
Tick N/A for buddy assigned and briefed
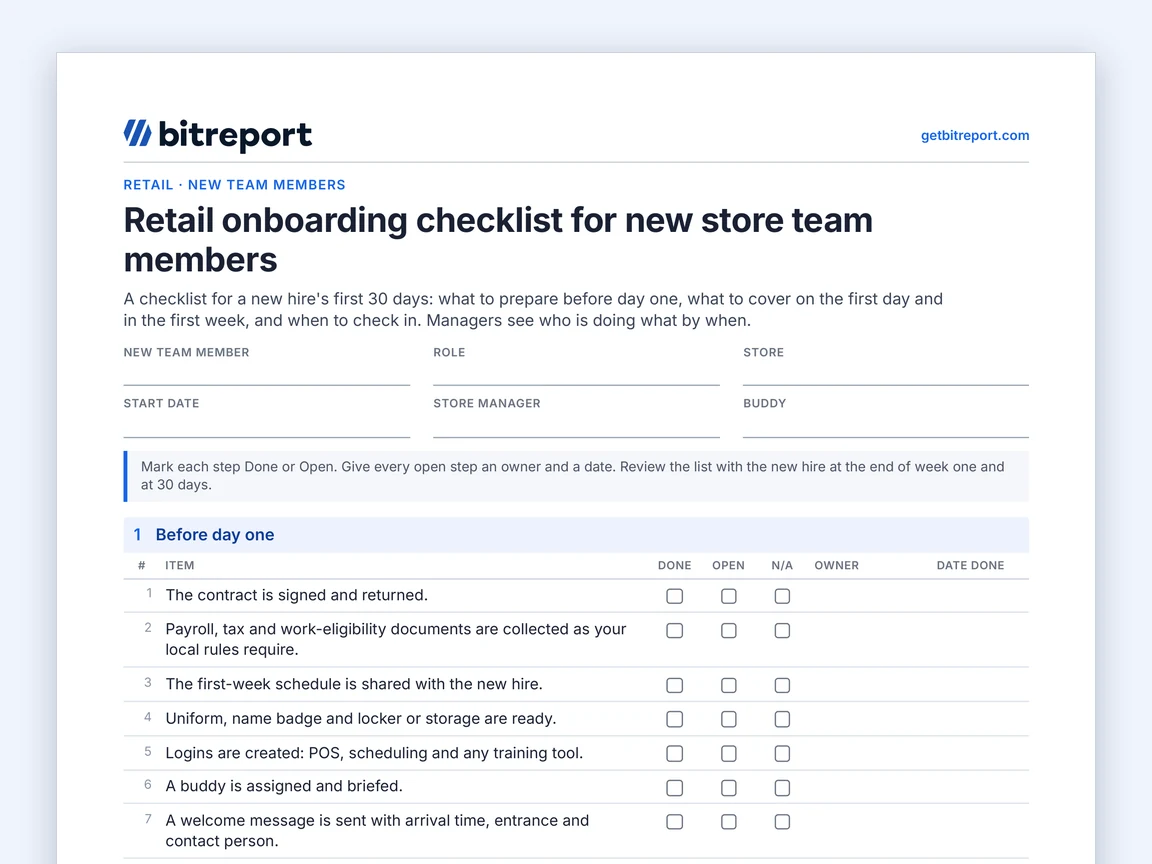pos(782,788)
